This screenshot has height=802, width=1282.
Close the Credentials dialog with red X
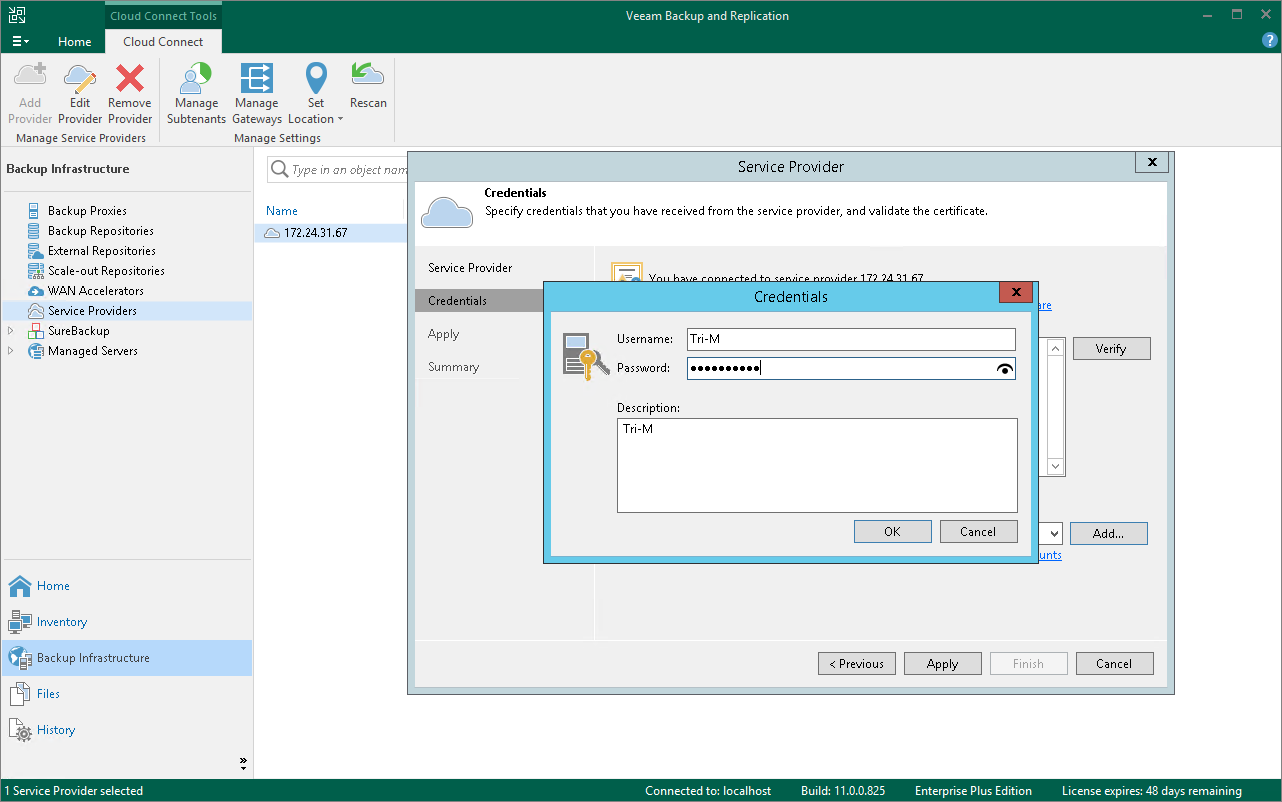1015,292
